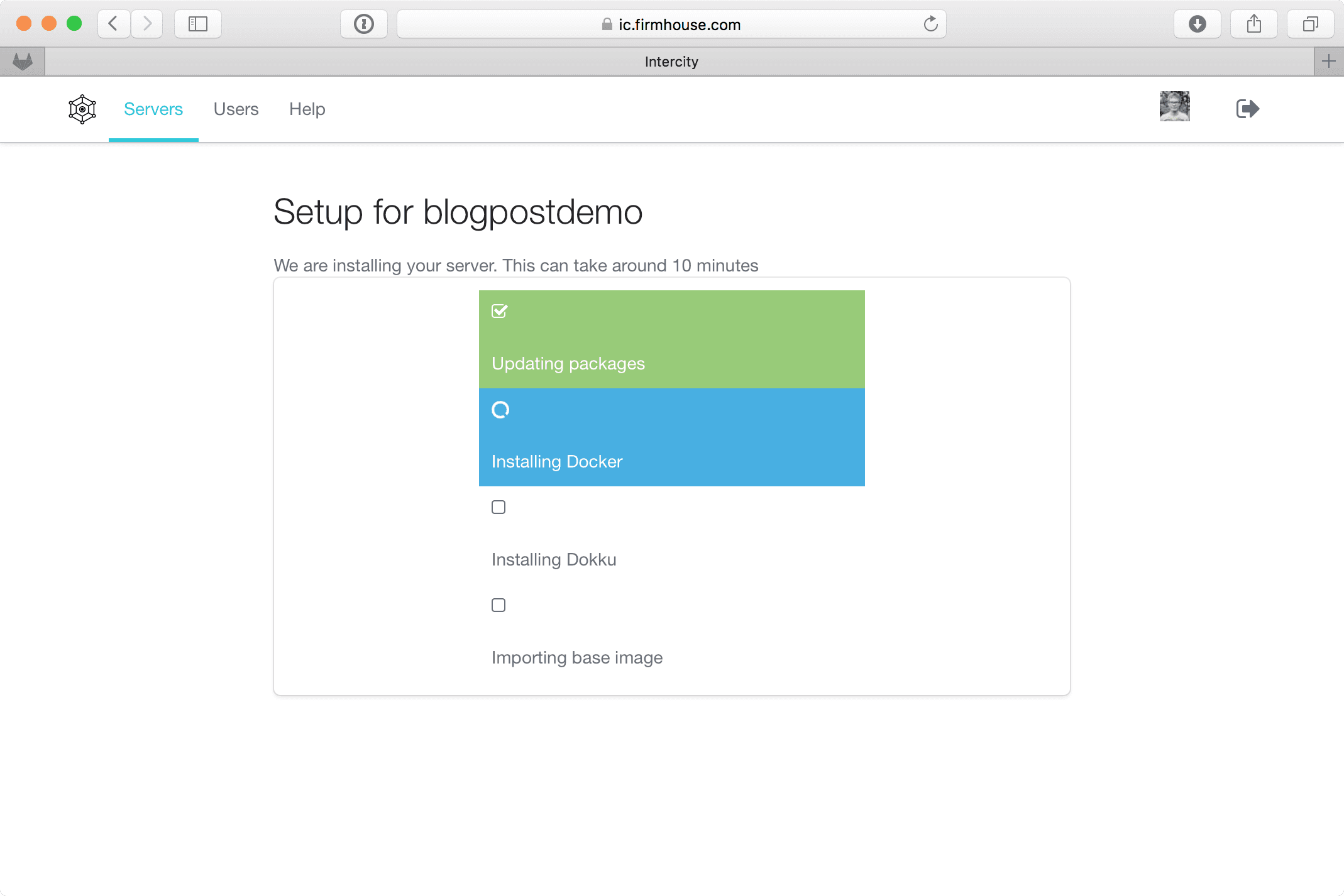1344x896 pixels.
Task: Click the Installing Docker progress step
Action: click(671, 437)
